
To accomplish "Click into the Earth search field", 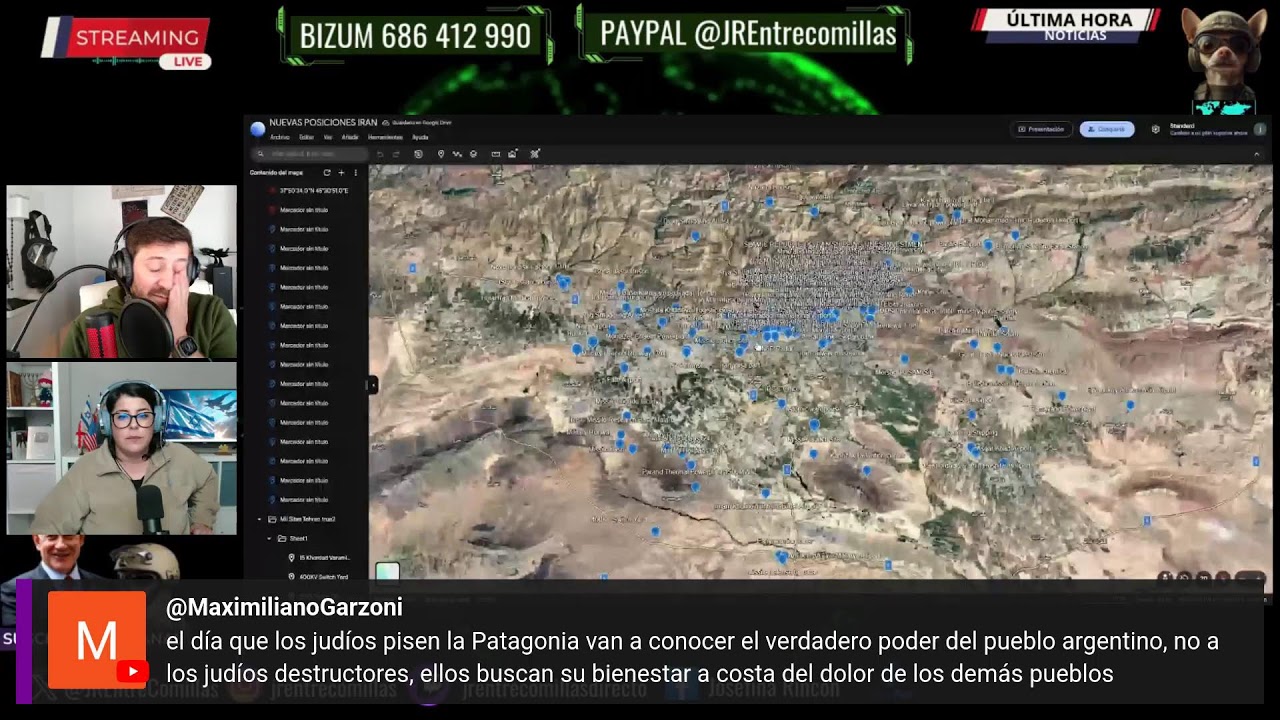I will pos(310,154).
